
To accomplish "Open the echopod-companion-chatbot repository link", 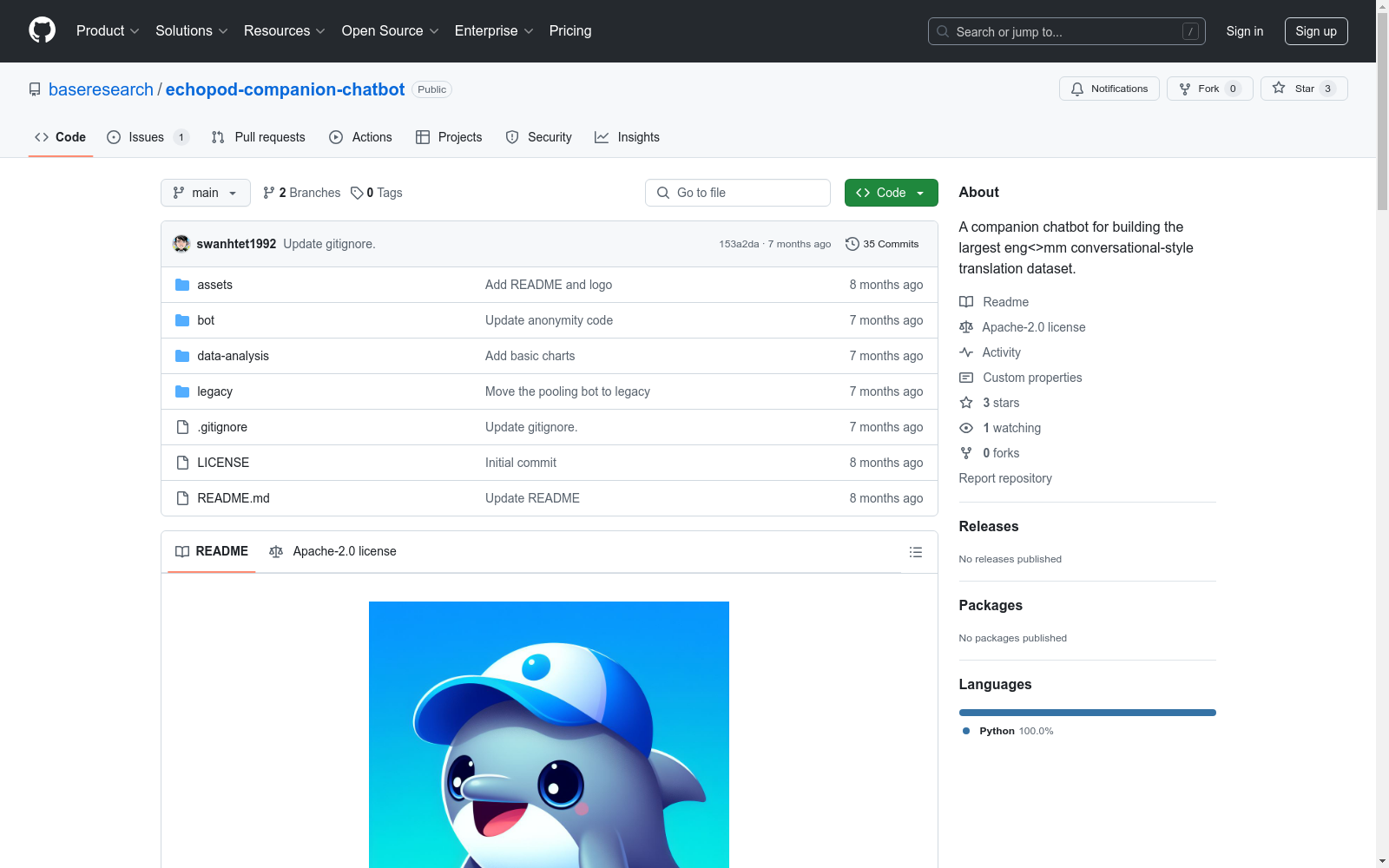I will (285, 89).
